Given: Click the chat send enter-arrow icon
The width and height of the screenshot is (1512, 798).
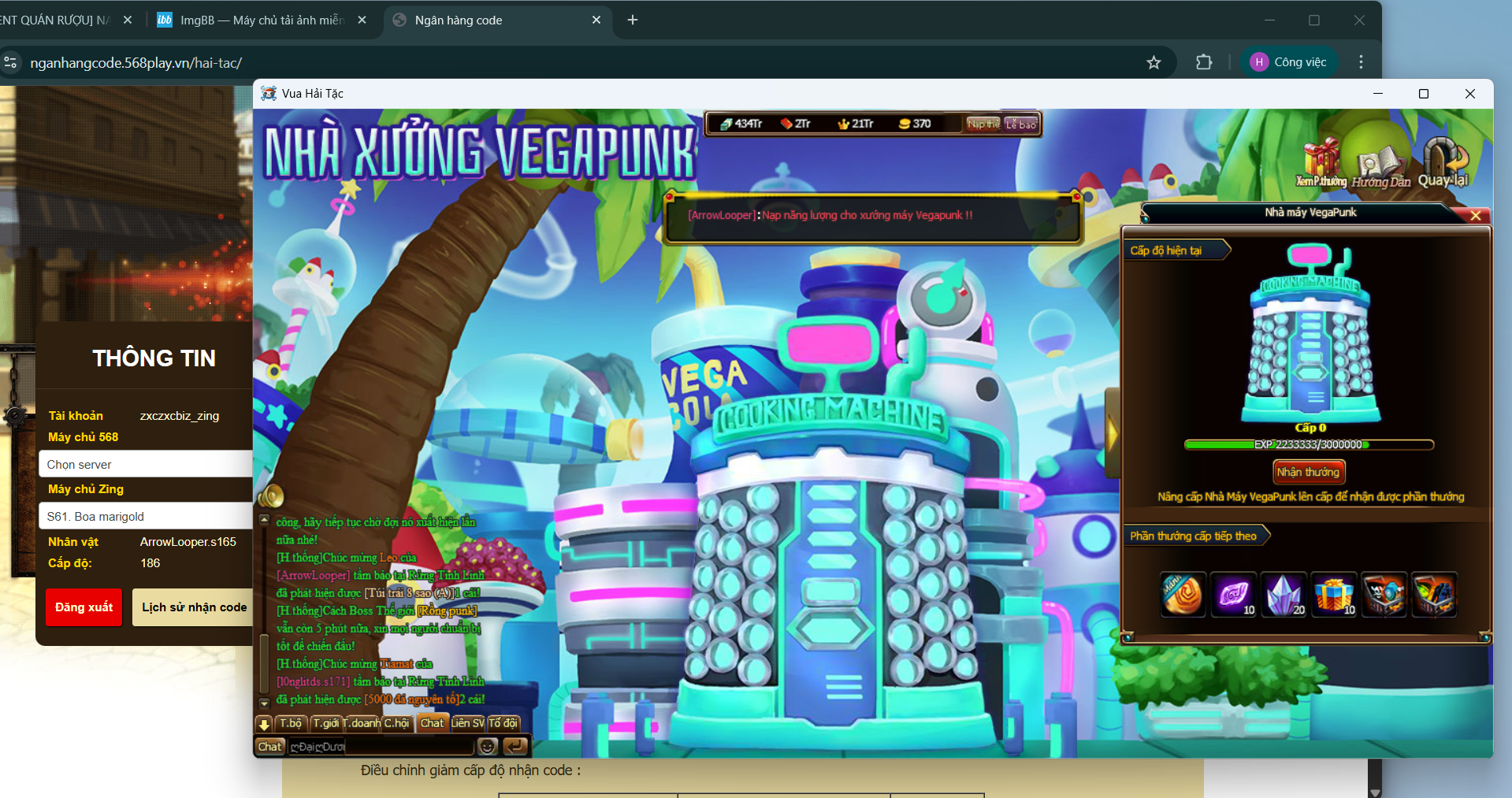Looking at the screenshot, I should [515, 746].
